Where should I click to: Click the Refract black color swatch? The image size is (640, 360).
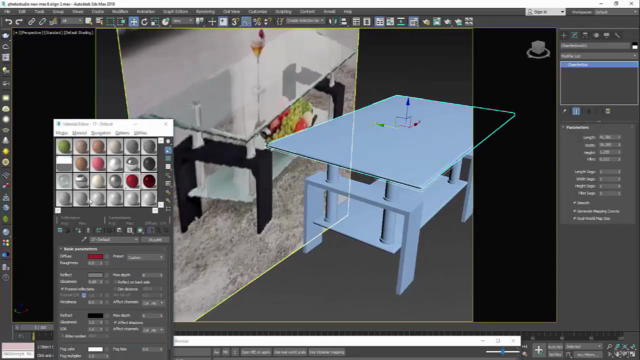[95, 316]
